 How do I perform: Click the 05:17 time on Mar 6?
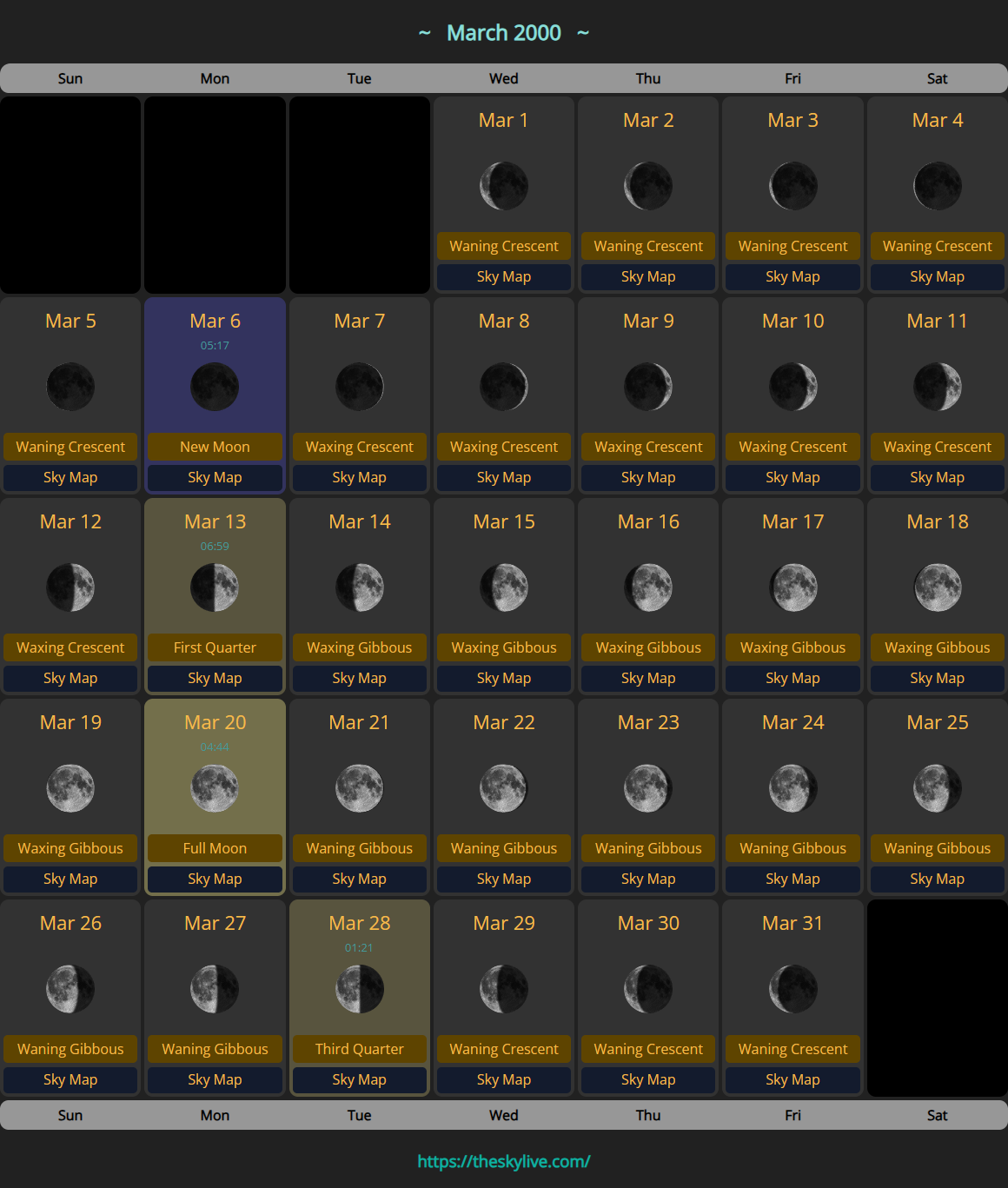point(215,346)
